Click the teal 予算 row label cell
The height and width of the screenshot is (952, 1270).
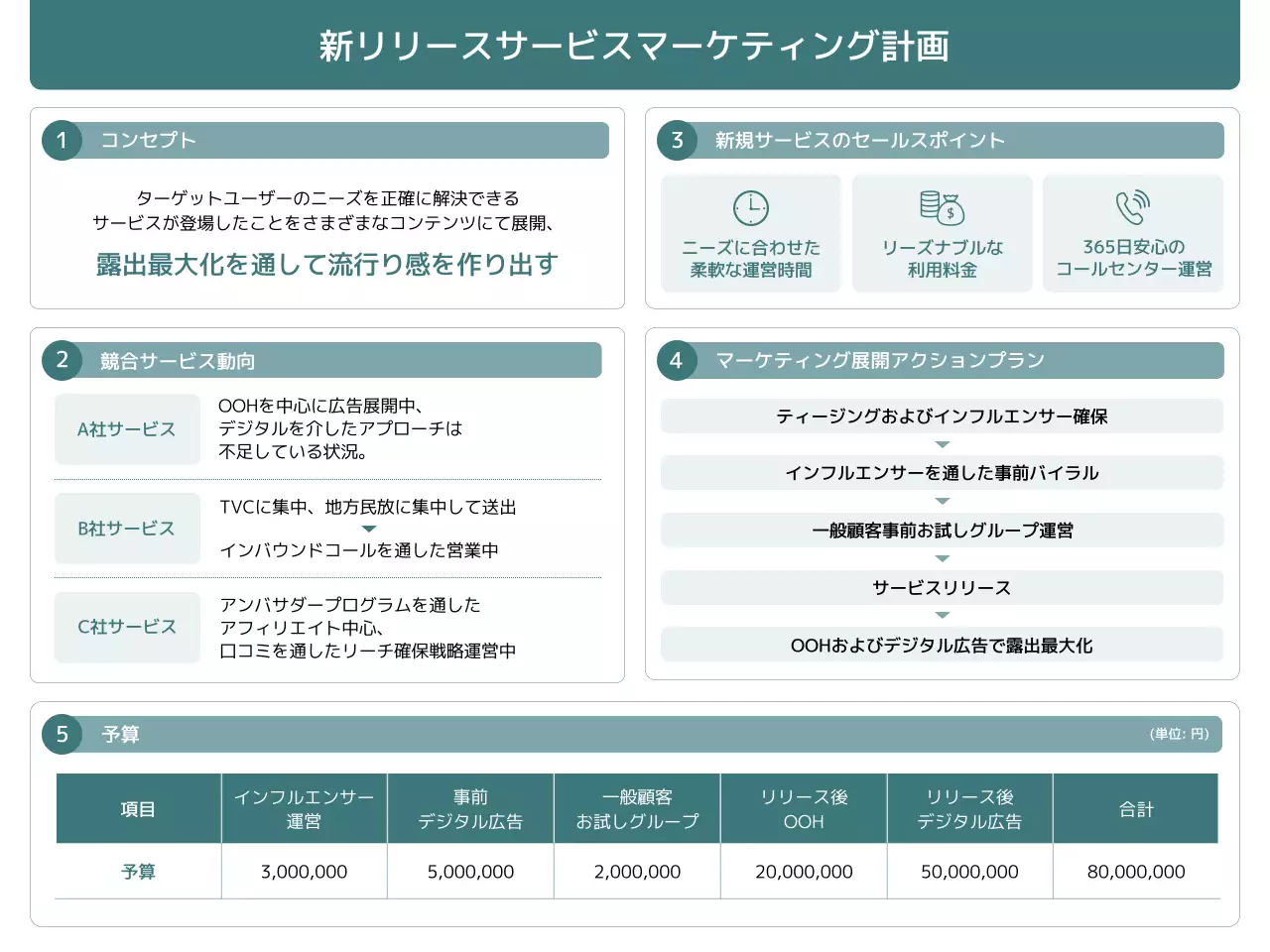(x=138, y=872)
